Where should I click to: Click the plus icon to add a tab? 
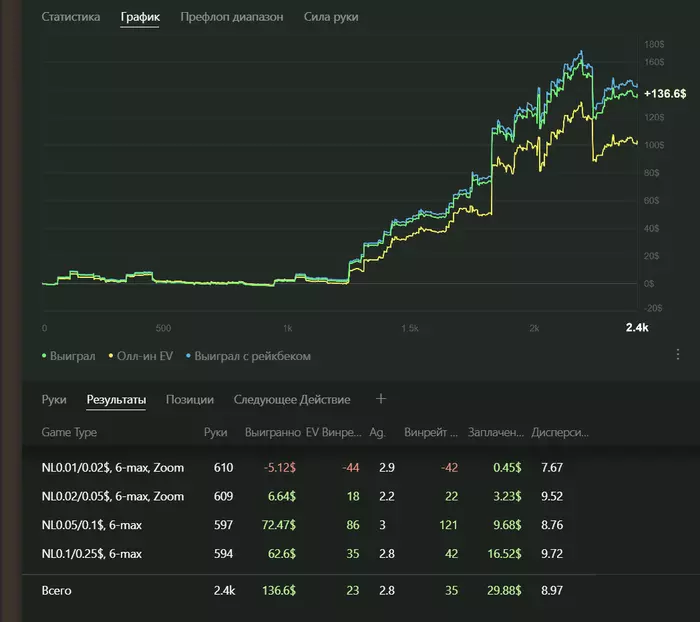coord(380,399)
